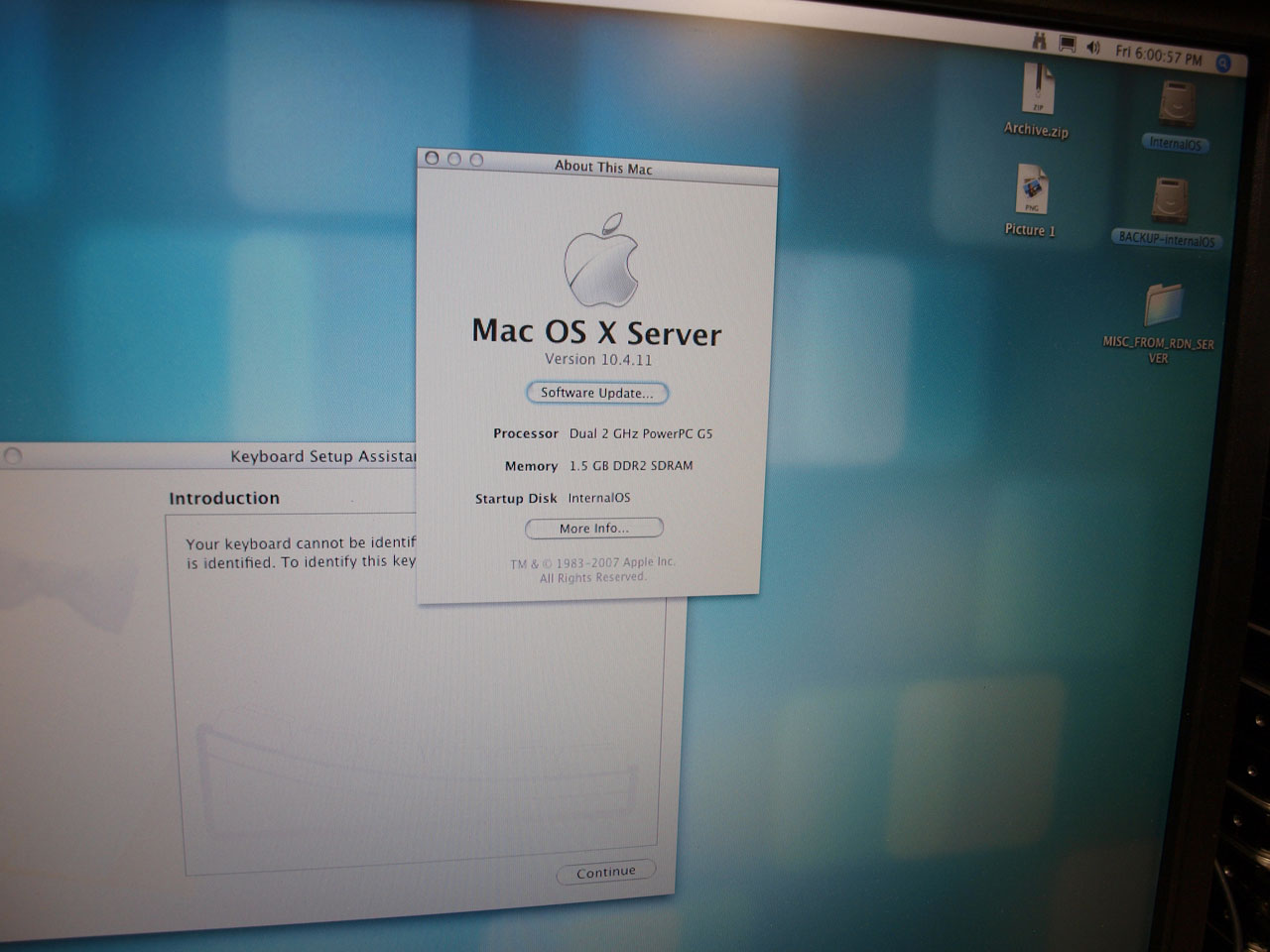Click the Version 10.4.11 text
The image size is (1270, 952).
pos(598,359)
